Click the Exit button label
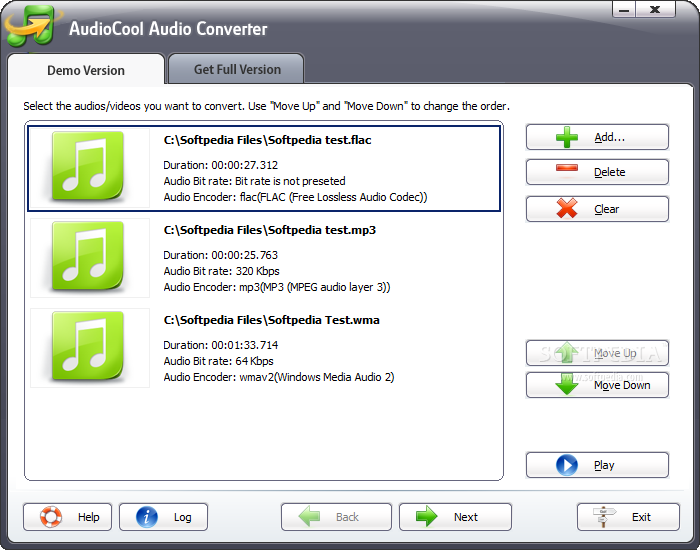The image size is (700, 550). click(641, 517)
